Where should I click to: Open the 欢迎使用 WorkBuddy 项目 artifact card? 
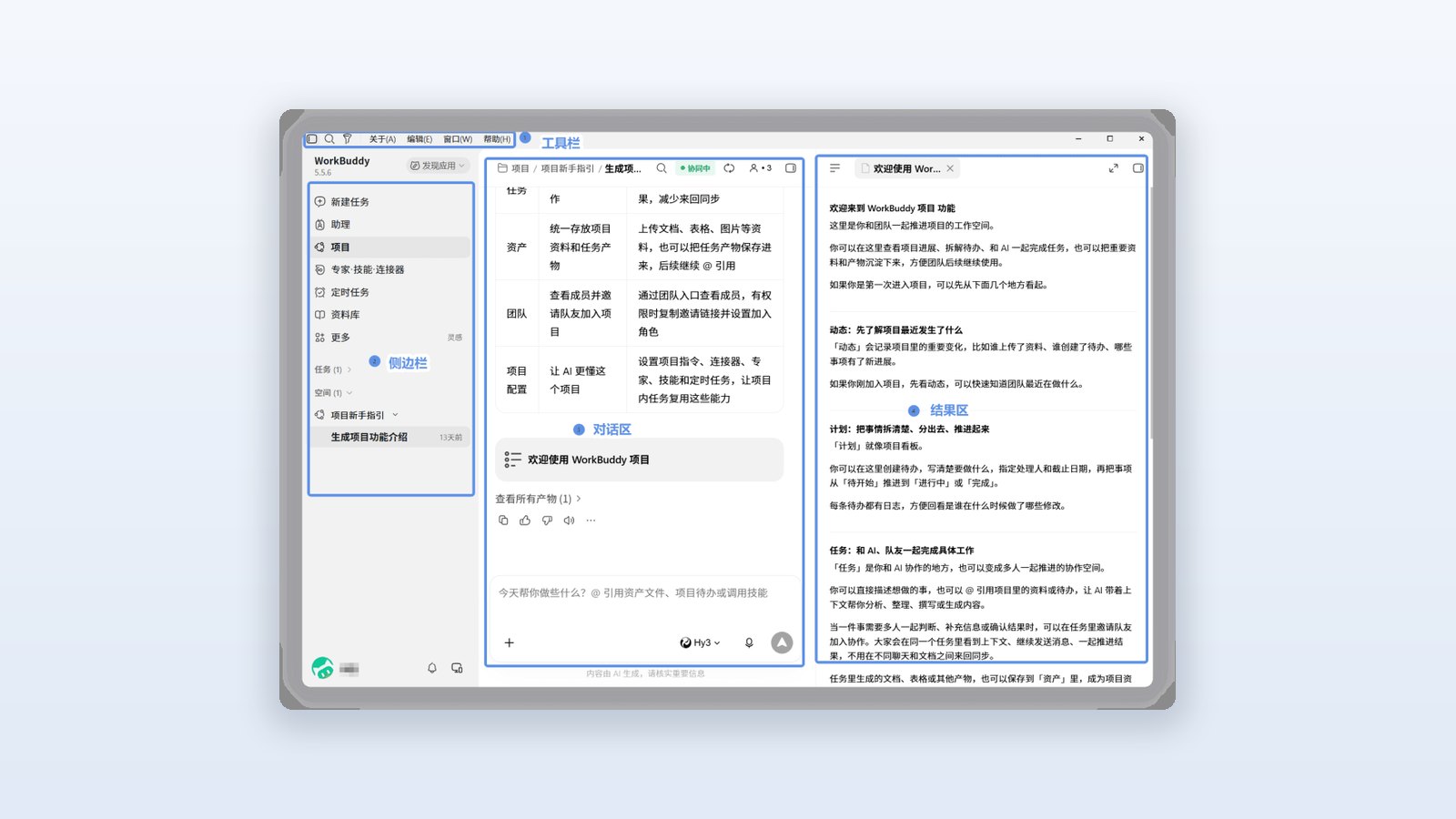point(640,460)
